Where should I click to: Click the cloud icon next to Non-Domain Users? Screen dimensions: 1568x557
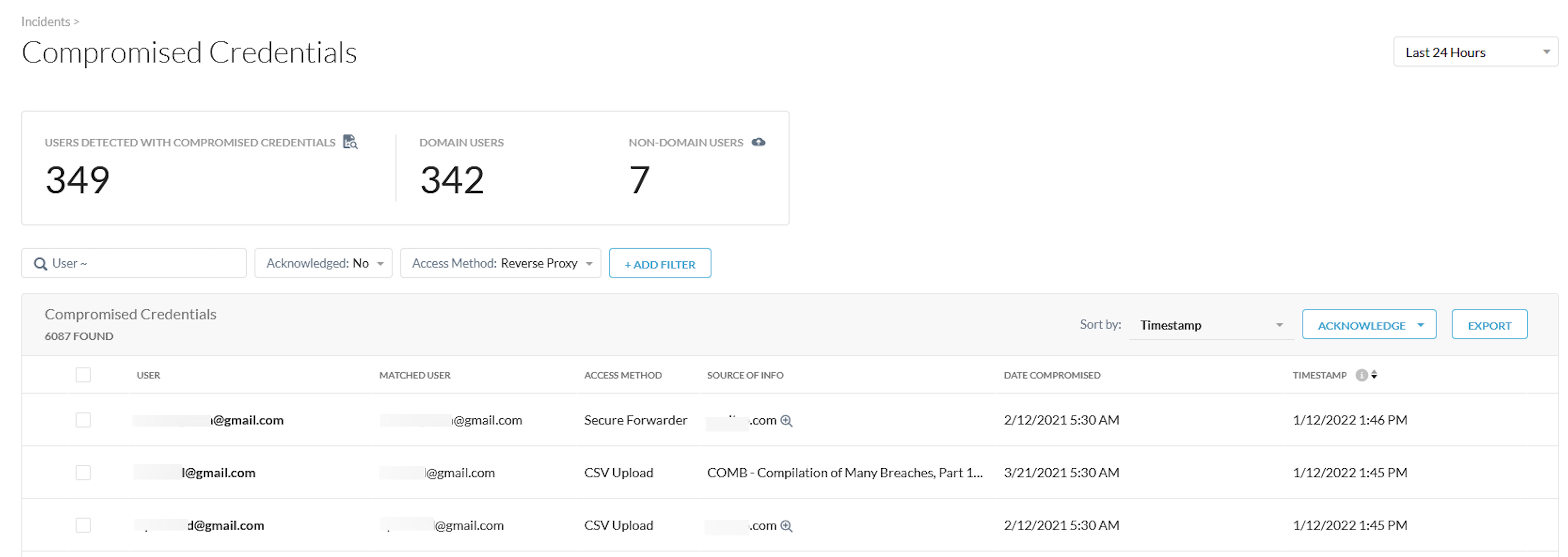point(758,142)
